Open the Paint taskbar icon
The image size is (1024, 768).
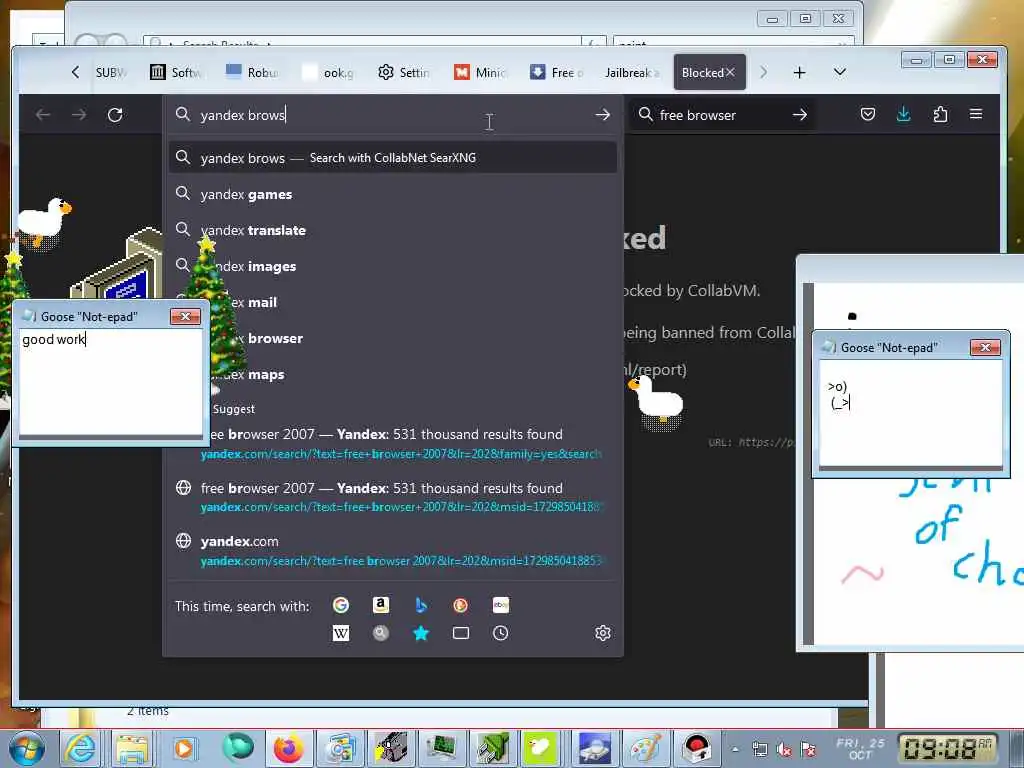pyautogui.click(x=645, y=748)
